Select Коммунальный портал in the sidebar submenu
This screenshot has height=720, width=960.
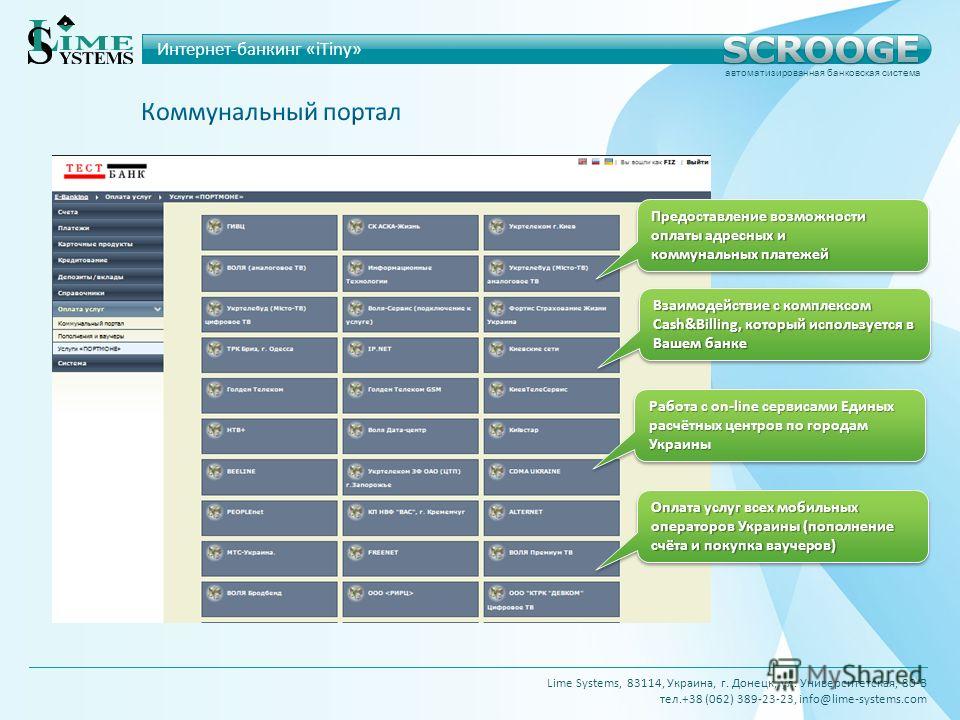click(x=108, y=323)
